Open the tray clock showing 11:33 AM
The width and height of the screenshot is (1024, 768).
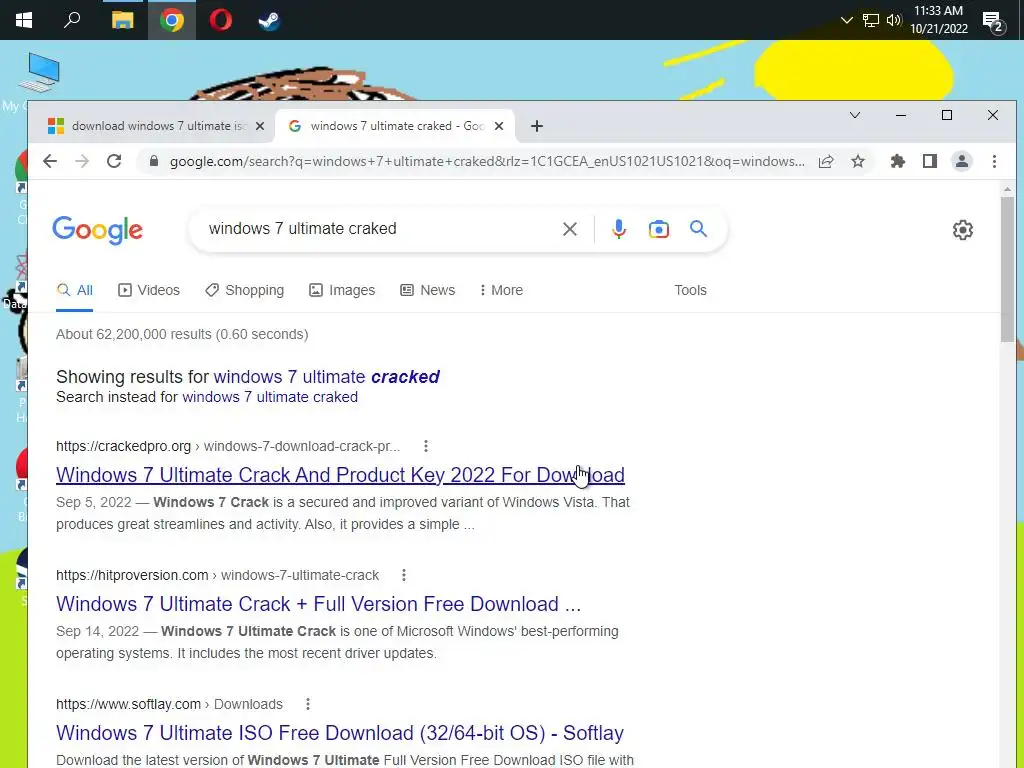(938, 20)
